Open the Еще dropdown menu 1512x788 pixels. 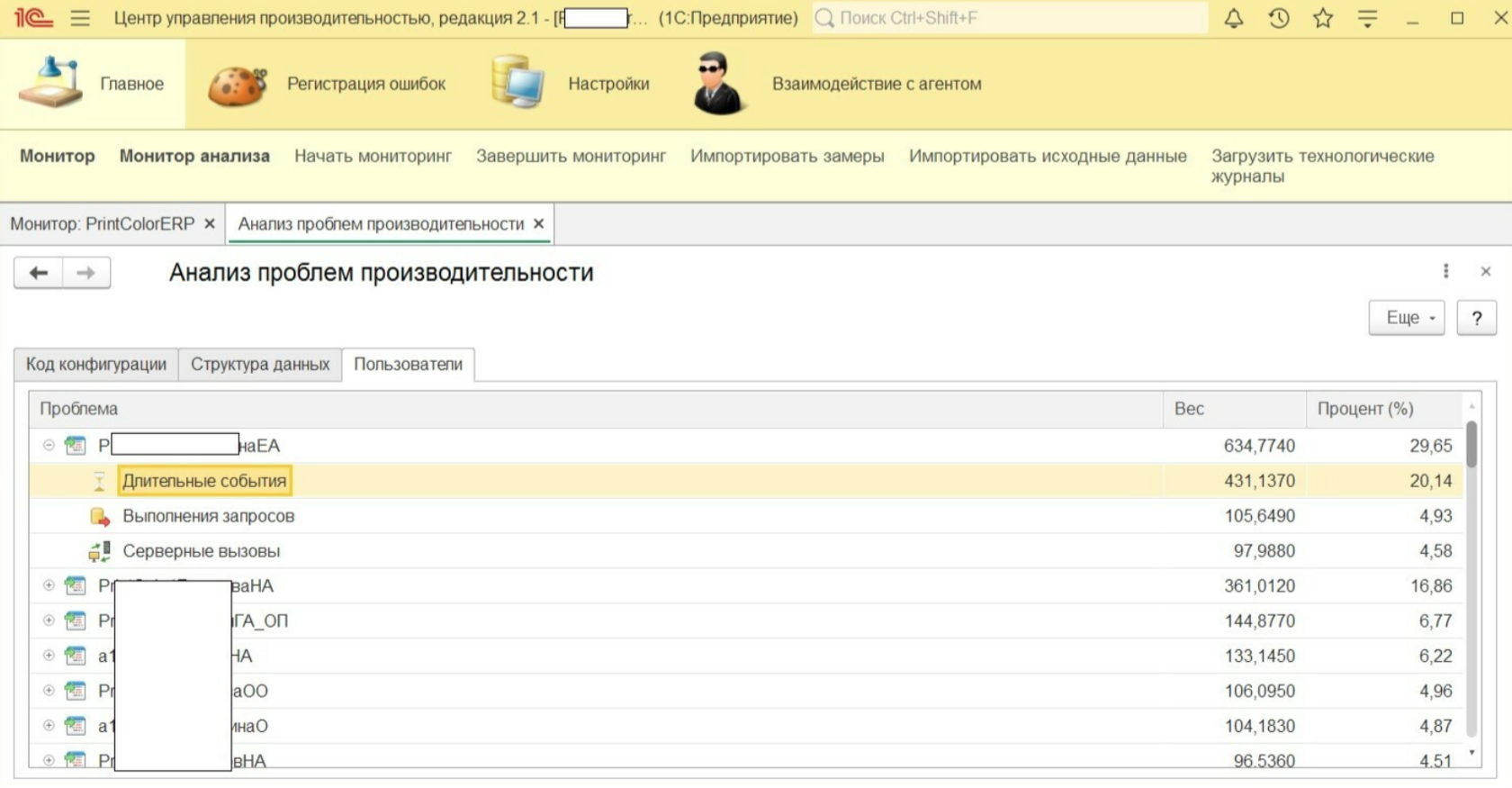(1407, 318)
